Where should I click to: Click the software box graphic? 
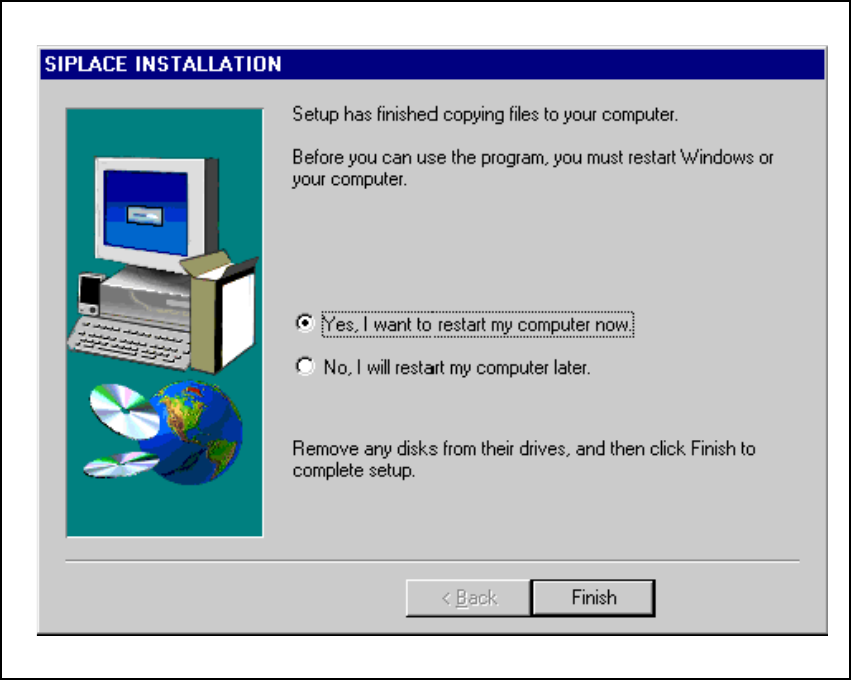click(x=220, y=312)
